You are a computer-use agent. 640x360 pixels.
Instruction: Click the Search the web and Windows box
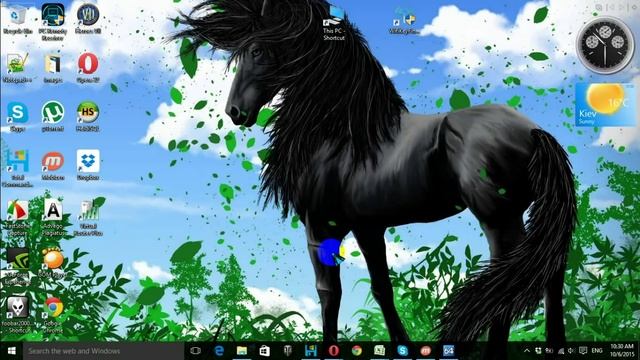104,351
